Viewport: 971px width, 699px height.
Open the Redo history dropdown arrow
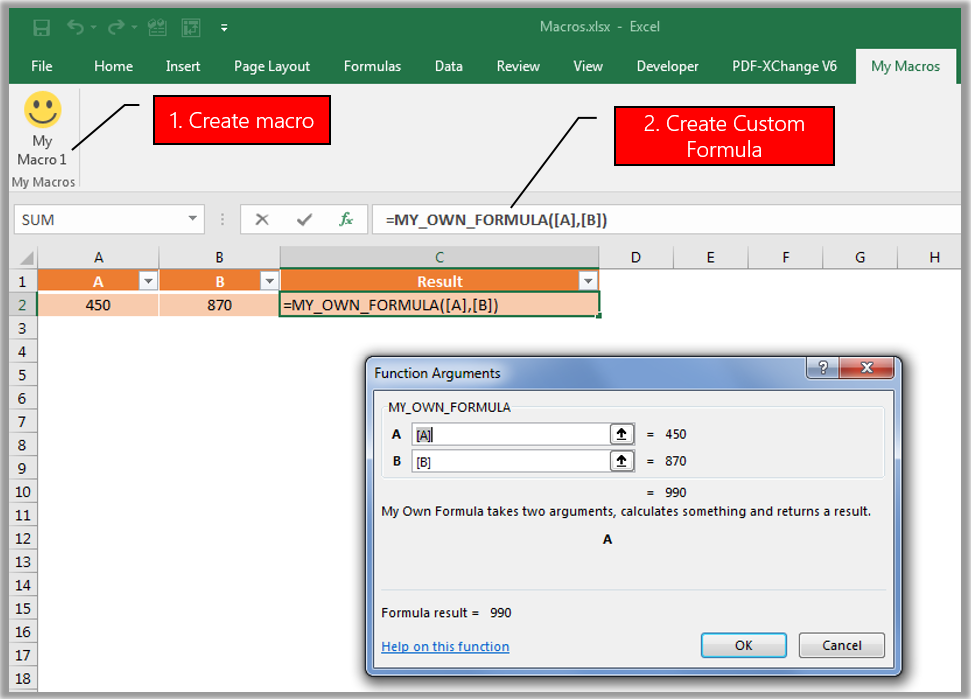[134, 27]
